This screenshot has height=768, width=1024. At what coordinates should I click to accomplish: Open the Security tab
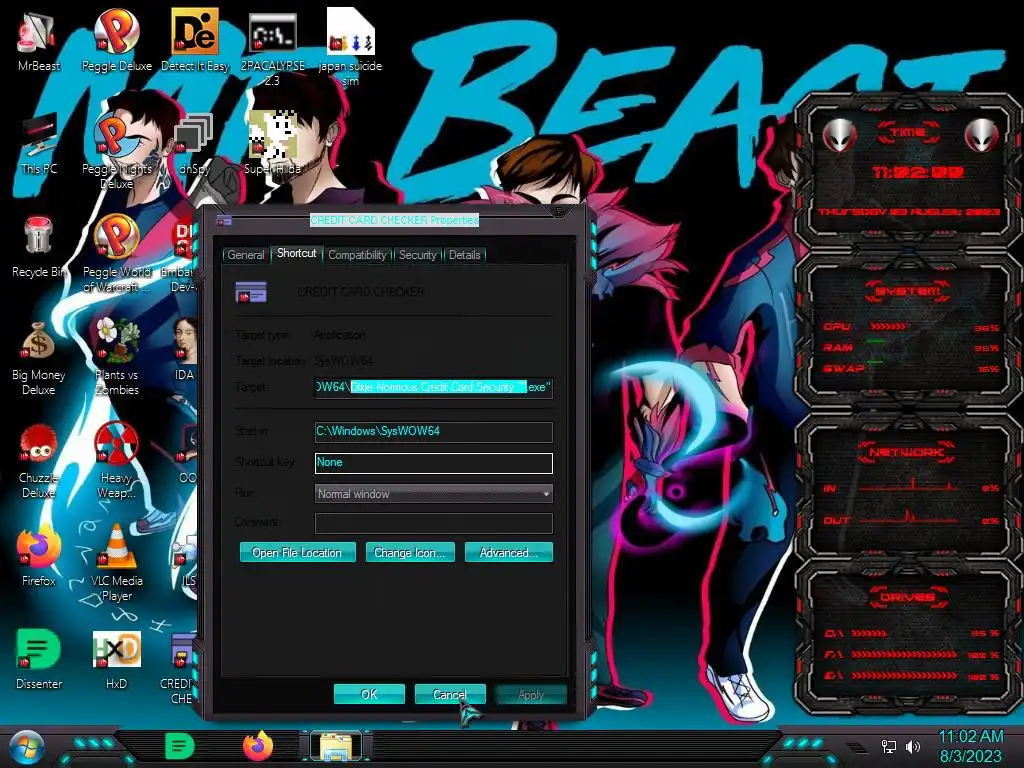pos(417,255)
